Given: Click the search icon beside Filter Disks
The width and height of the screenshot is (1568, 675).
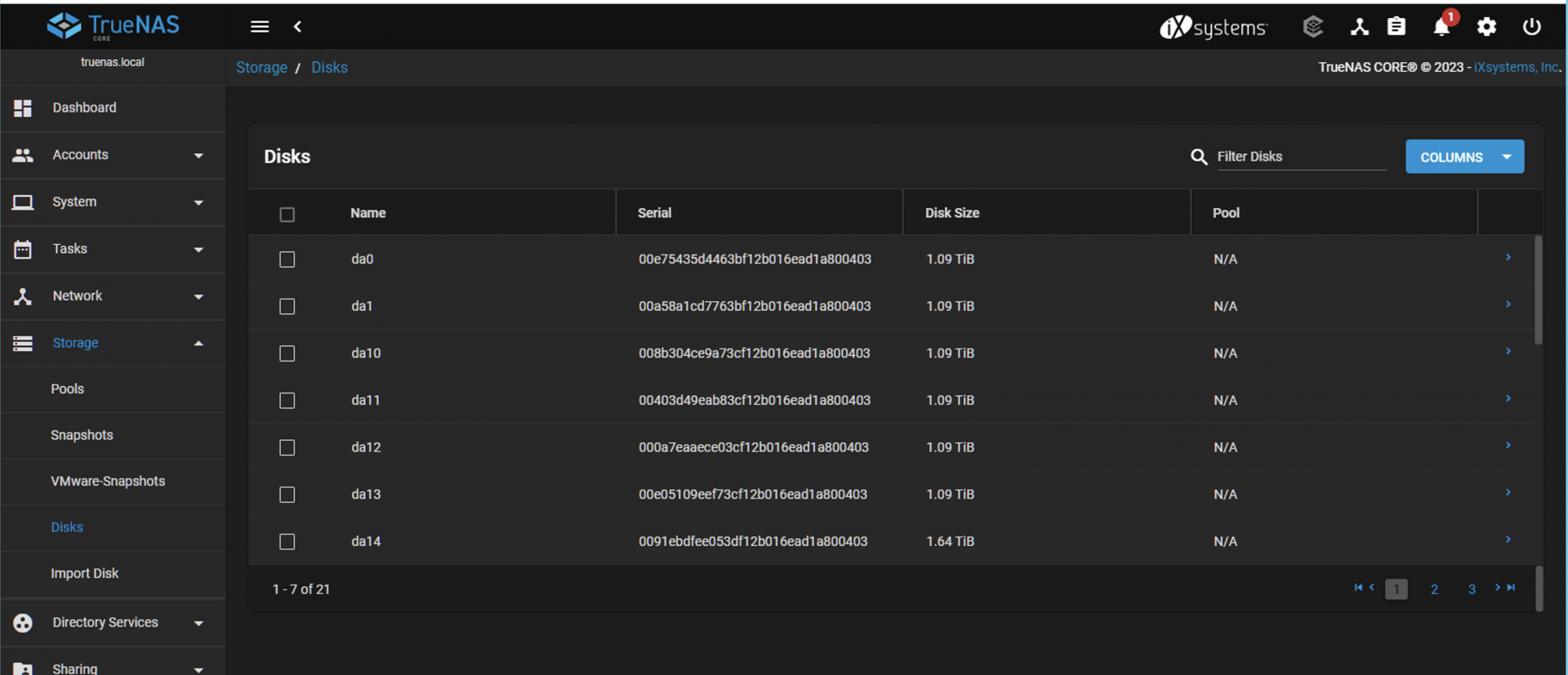Looking at the screenshot, I should point(1199,157).
